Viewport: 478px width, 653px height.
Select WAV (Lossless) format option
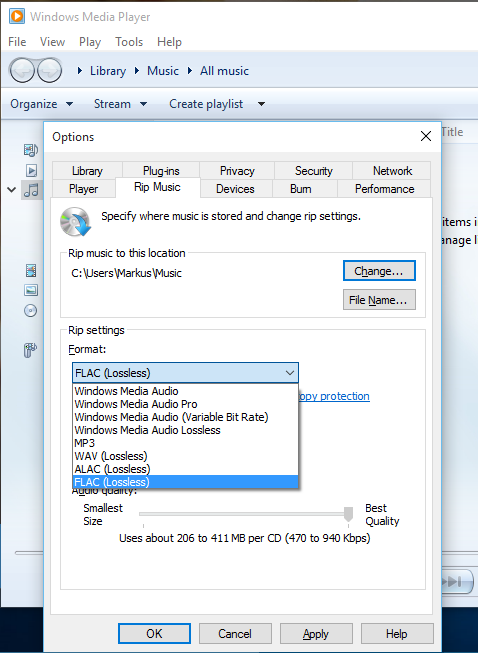pyautogui.click(x=185, y=456)
